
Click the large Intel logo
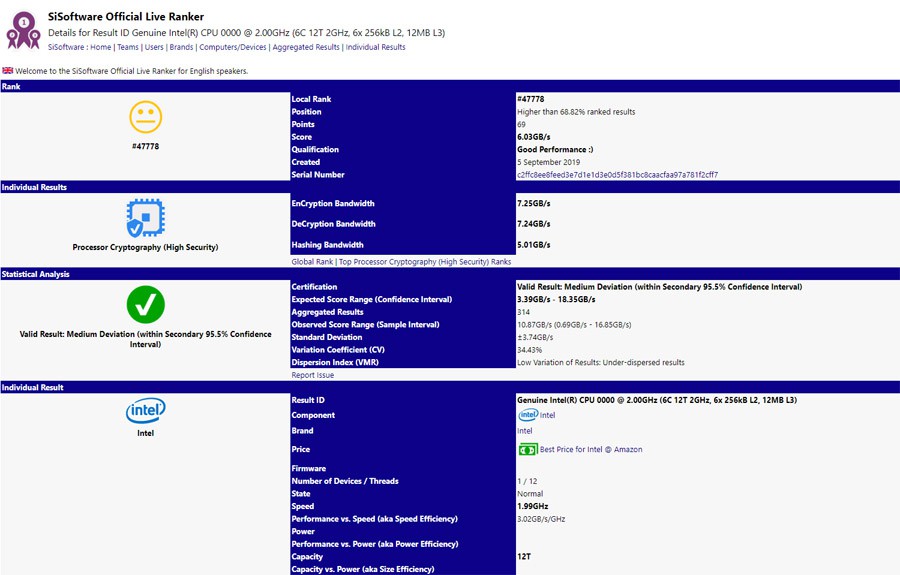pos(145,410)
